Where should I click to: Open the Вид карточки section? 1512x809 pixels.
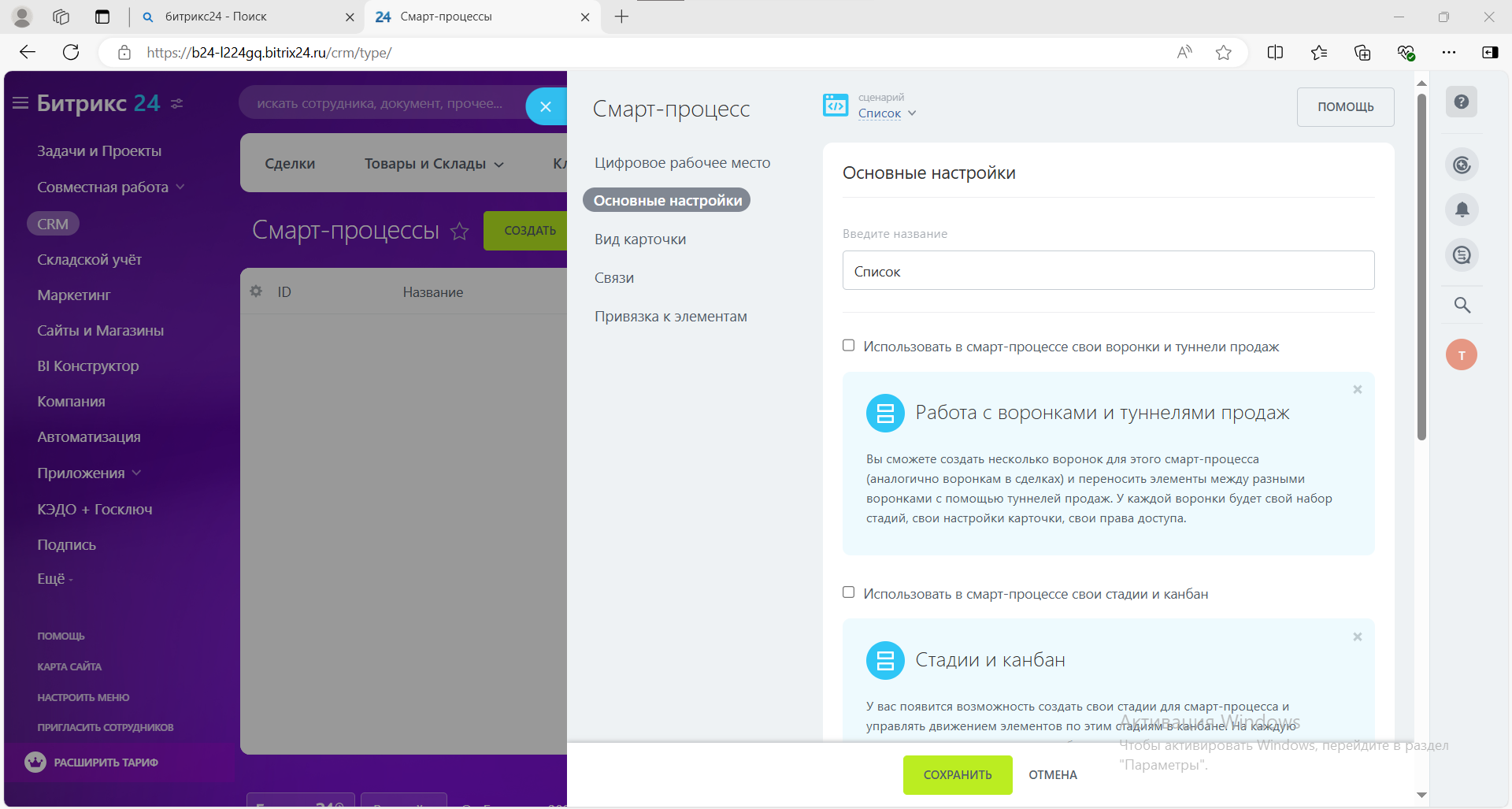point(639,239)
